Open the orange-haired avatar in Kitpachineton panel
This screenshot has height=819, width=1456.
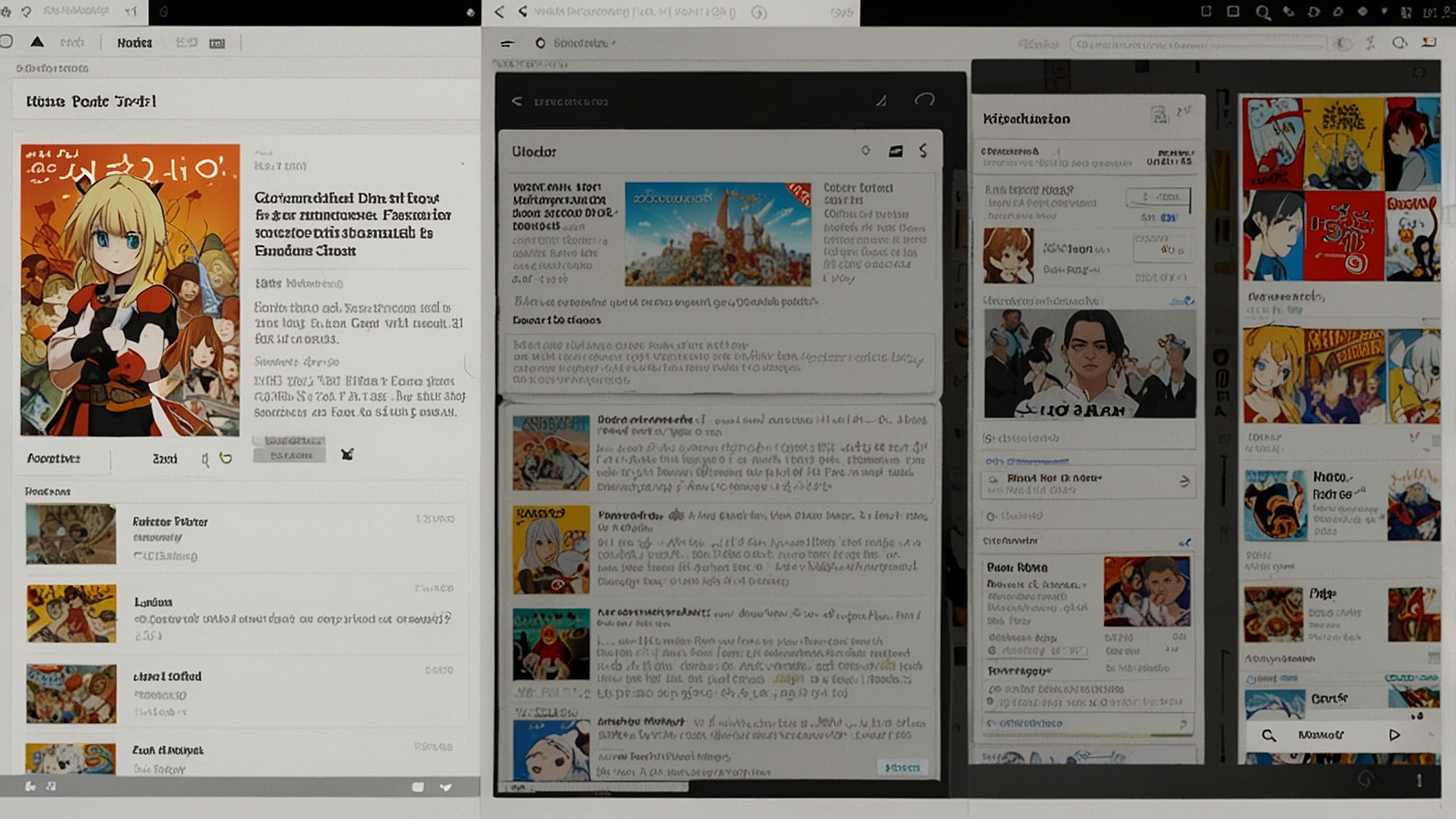click(x=1009, y=255)
